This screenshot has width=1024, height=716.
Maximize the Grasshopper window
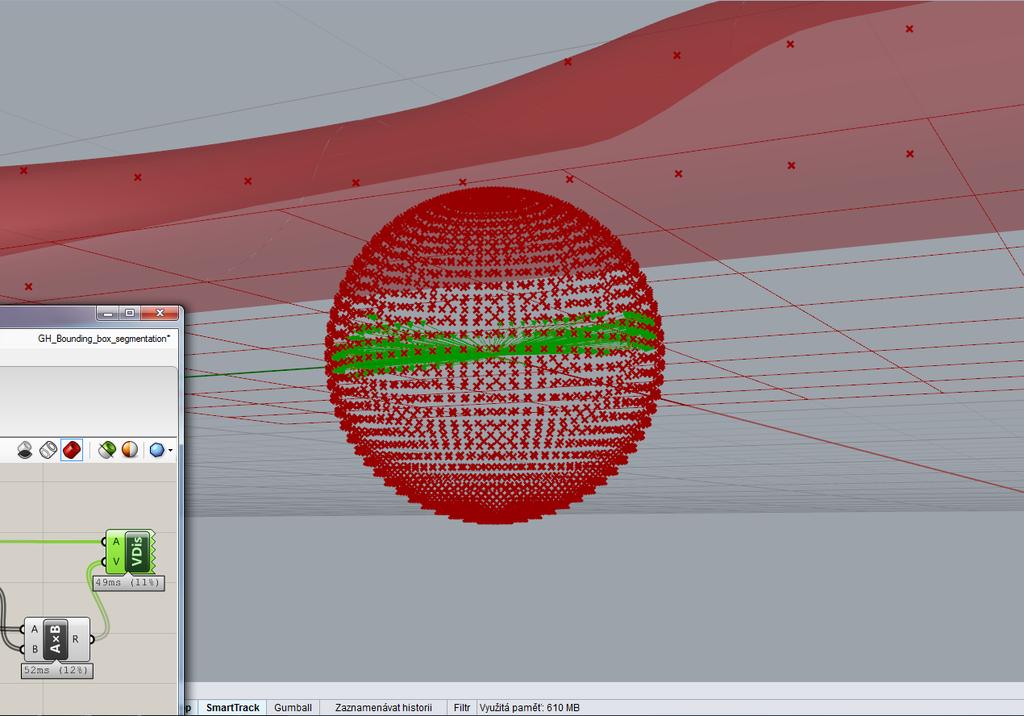point(129,313)
